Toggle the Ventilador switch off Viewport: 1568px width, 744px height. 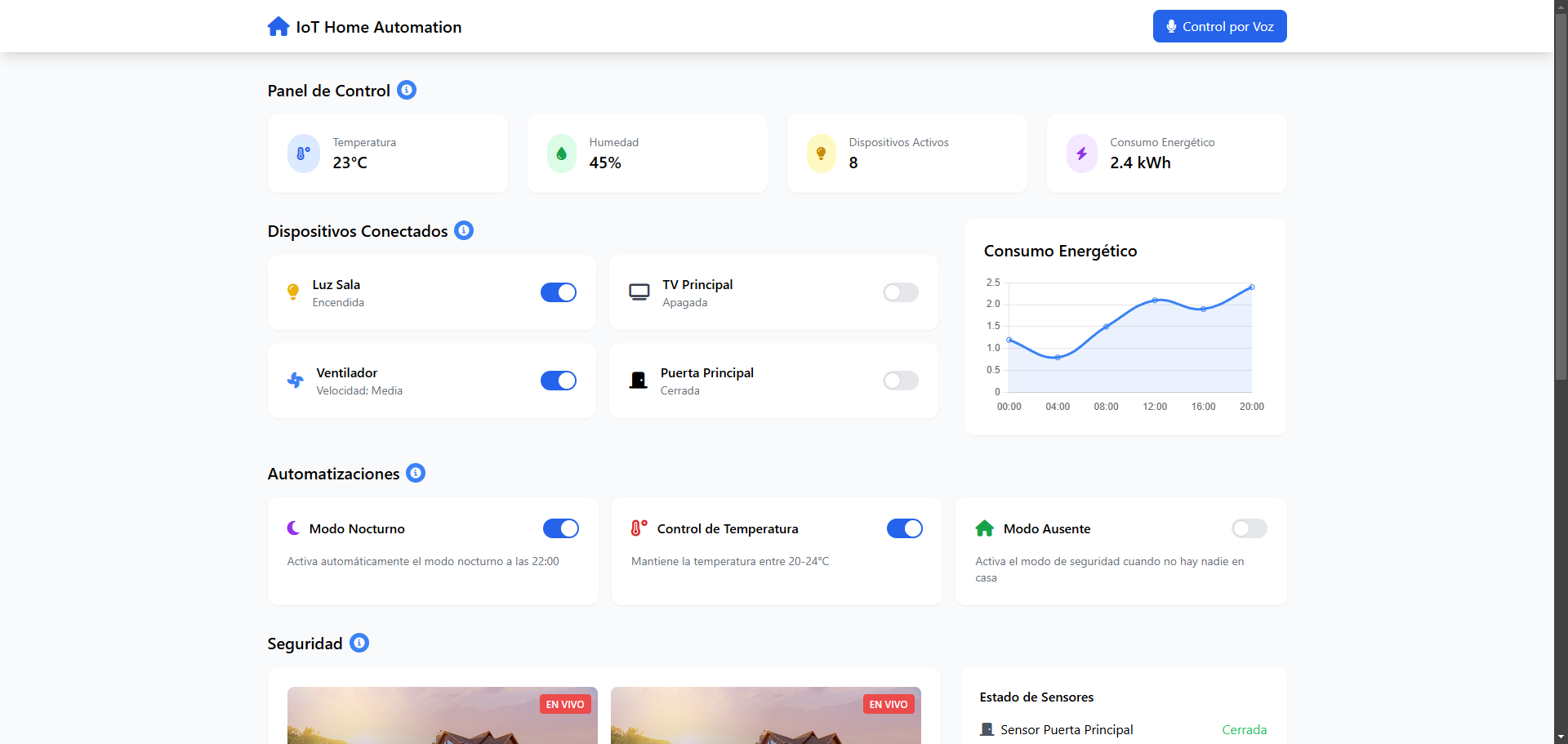click(x=559, y=381)
